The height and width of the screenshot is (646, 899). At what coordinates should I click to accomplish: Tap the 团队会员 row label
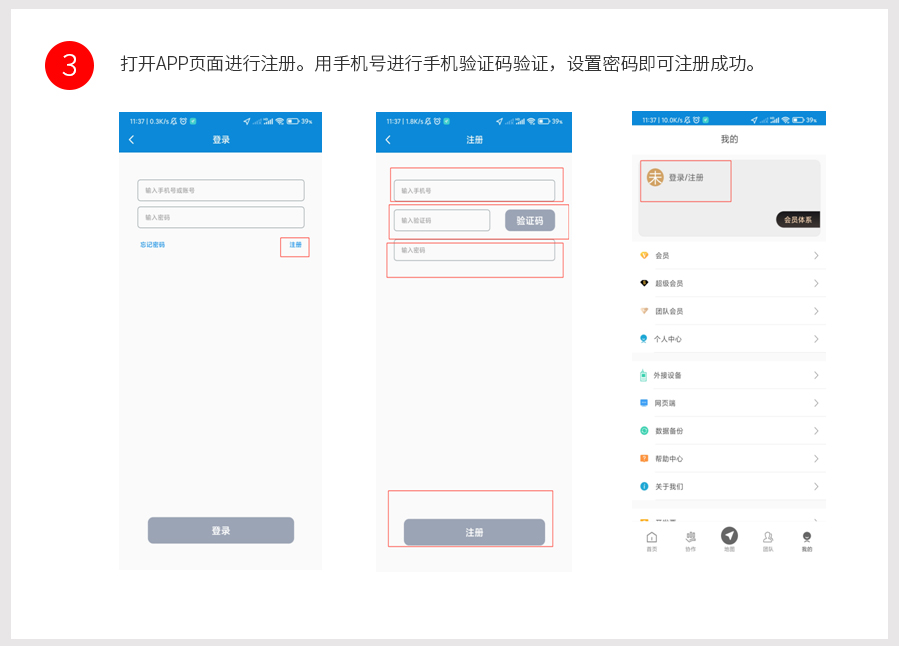(669, 311)
